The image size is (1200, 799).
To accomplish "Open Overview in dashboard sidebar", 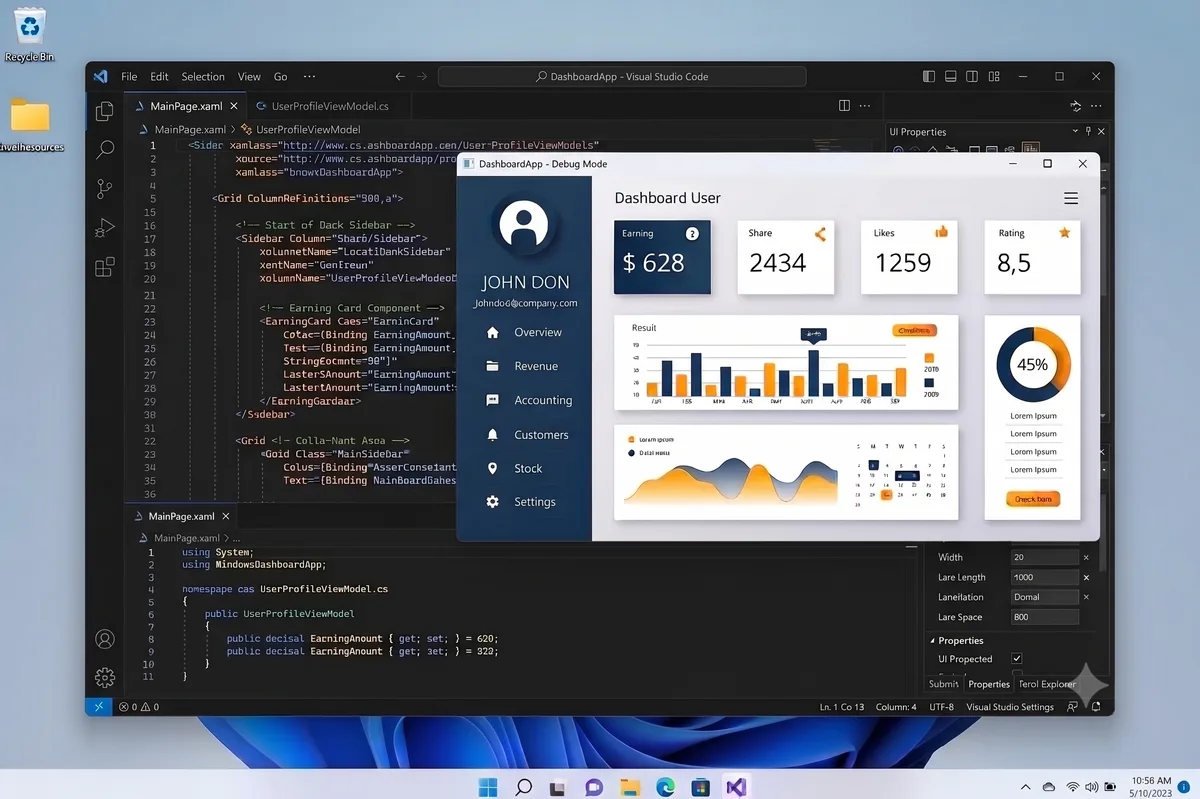I will (523, 332).
